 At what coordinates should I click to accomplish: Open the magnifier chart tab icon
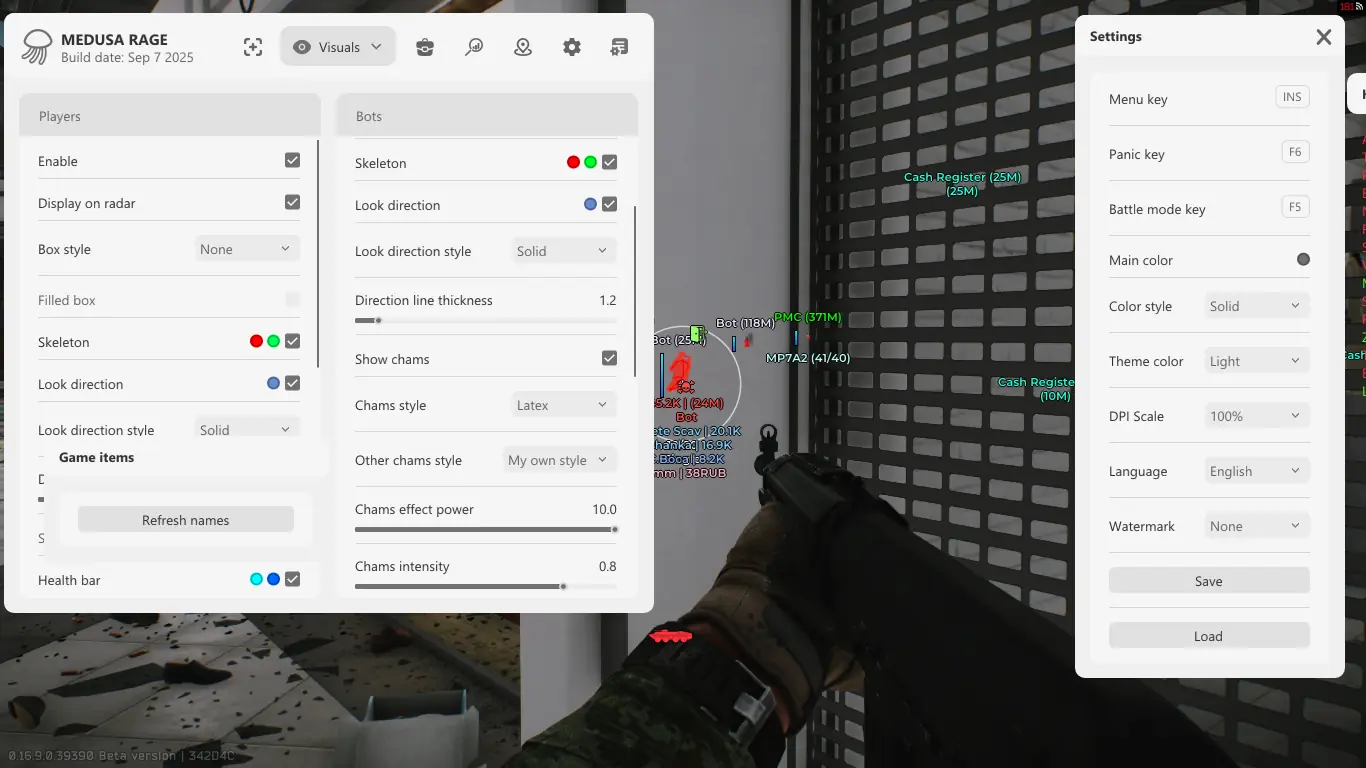tap(474, 47)
